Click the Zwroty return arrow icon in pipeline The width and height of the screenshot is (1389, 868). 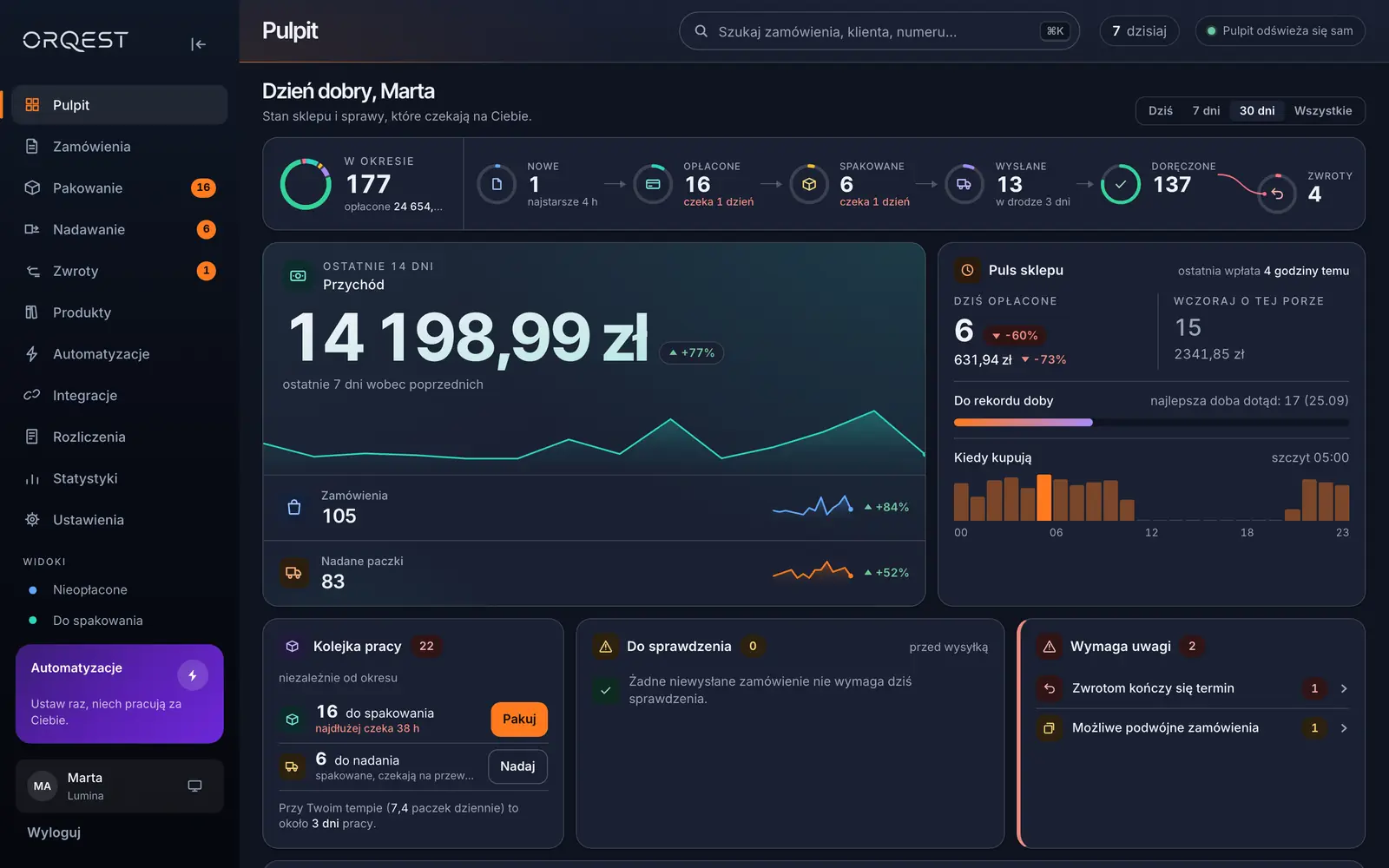[x=1277, y=194]
